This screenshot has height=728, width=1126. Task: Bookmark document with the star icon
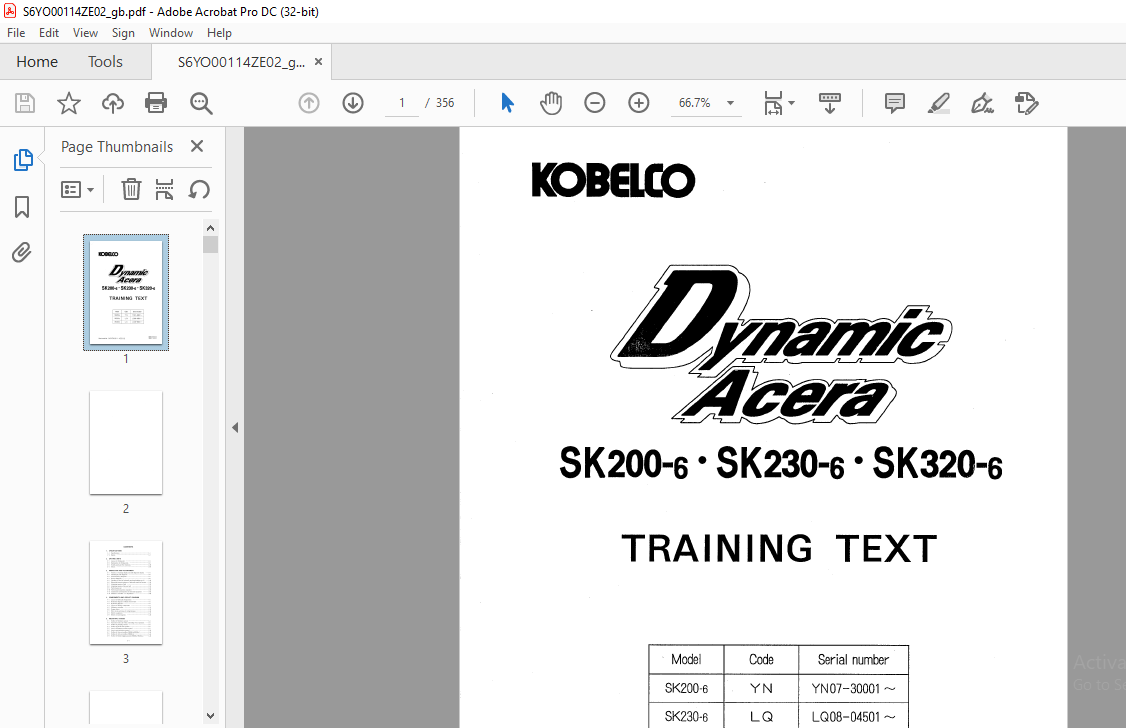(69, 103)
